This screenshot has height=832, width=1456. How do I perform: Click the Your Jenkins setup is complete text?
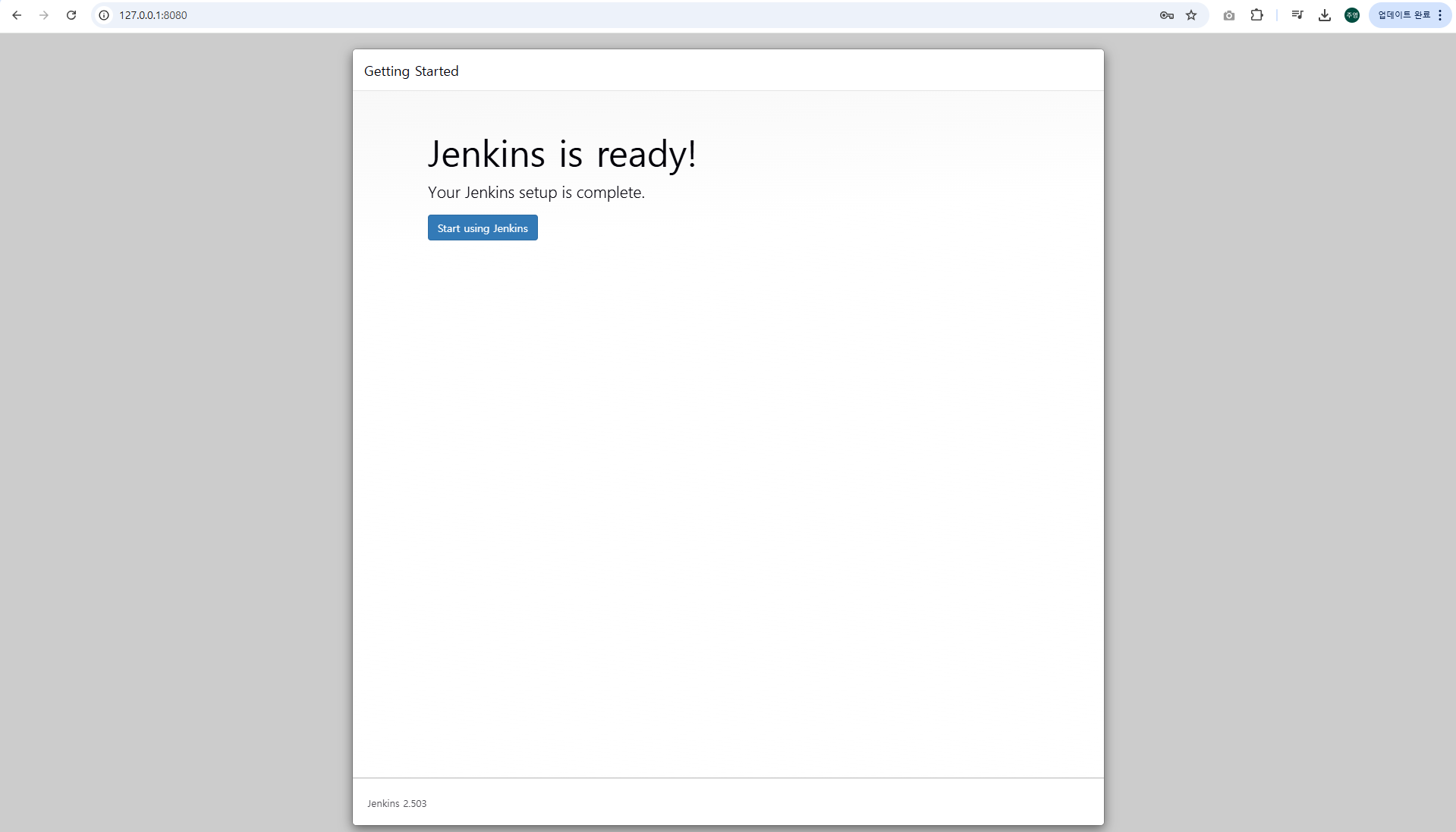pyautogui.click(x=536, y=193)
